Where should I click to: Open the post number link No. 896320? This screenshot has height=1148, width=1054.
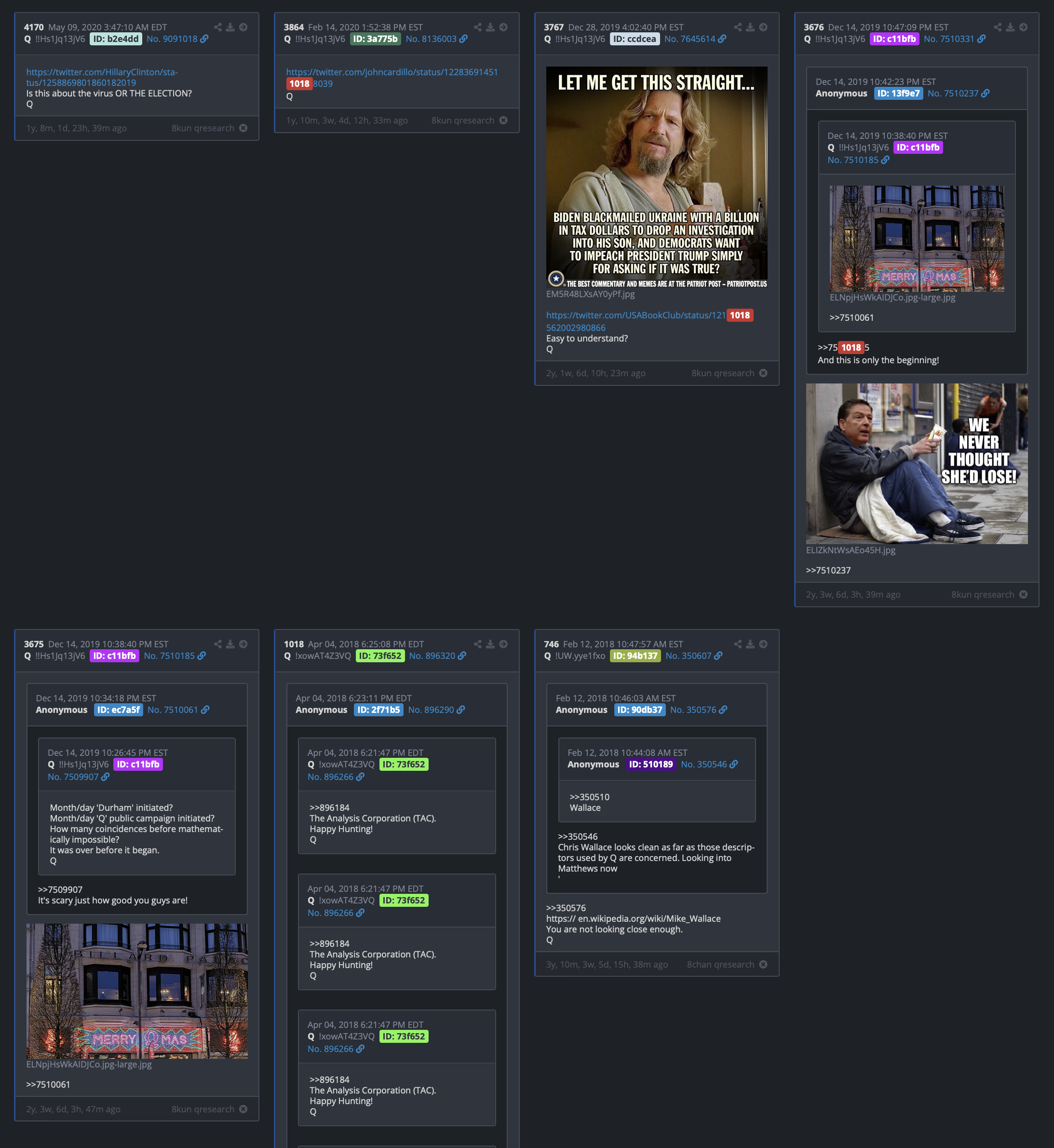coord(432,656)
